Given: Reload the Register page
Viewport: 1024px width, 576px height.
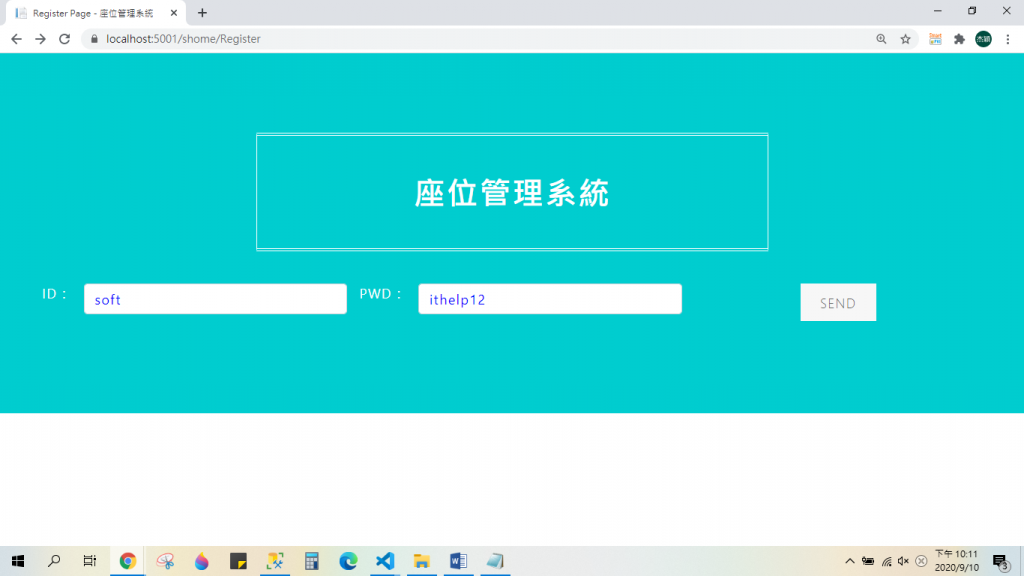Looking at the screenshot, I should point(65,39).
